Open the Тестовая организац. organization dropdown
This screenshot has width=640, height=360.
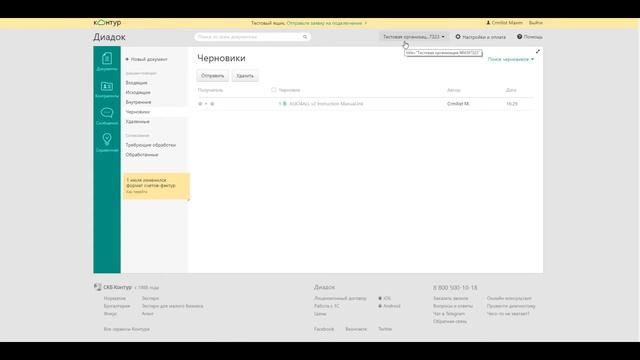point(413,37)
